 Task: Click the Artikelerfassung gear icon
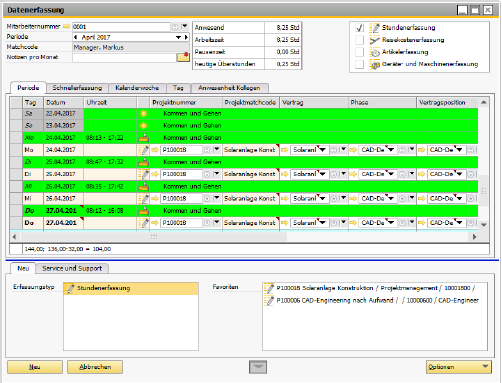point(375,52)
